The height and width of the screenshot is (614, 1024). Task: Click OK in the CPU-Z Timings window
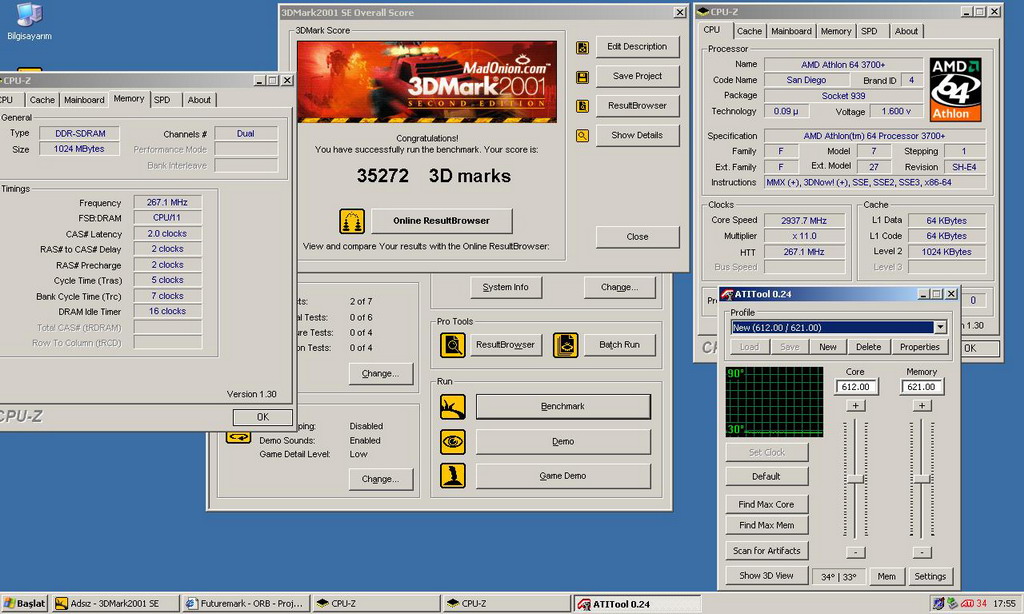coord(263,417)
